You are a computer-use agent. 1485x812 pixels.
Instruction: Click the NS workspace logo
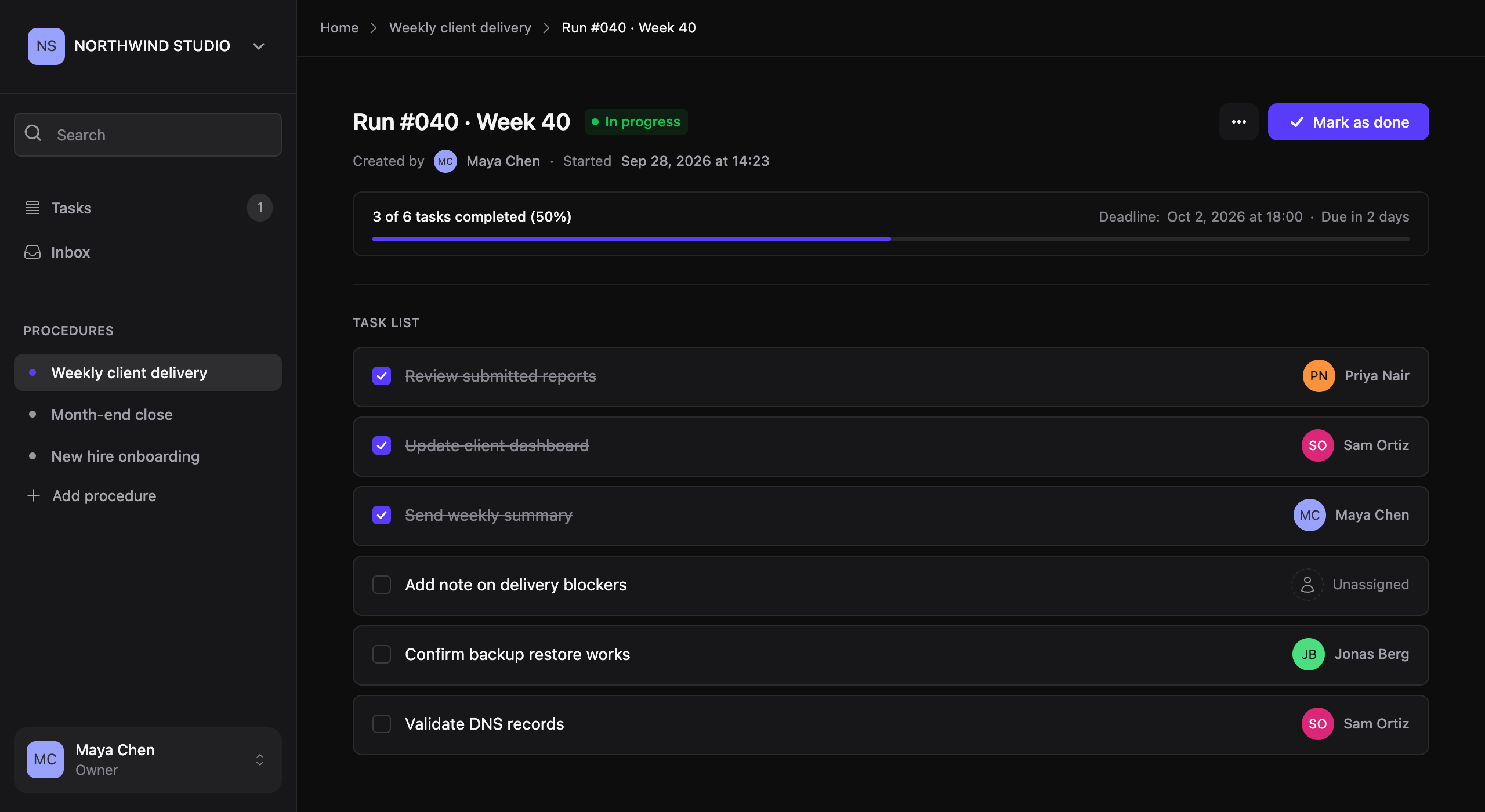click(x=46, y=46)
